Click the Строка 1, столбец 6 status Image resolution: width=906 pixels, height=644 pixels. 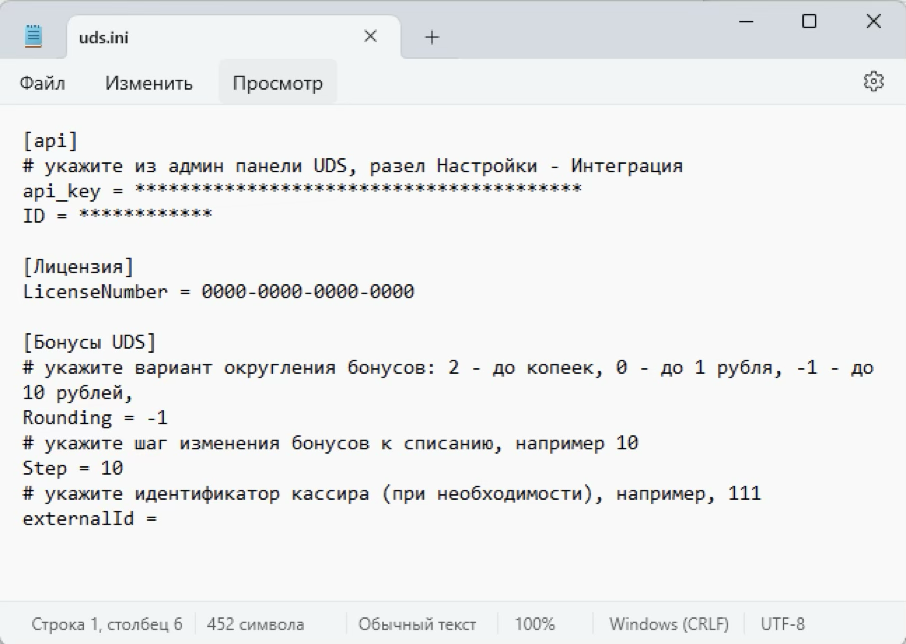pos(107,624)
